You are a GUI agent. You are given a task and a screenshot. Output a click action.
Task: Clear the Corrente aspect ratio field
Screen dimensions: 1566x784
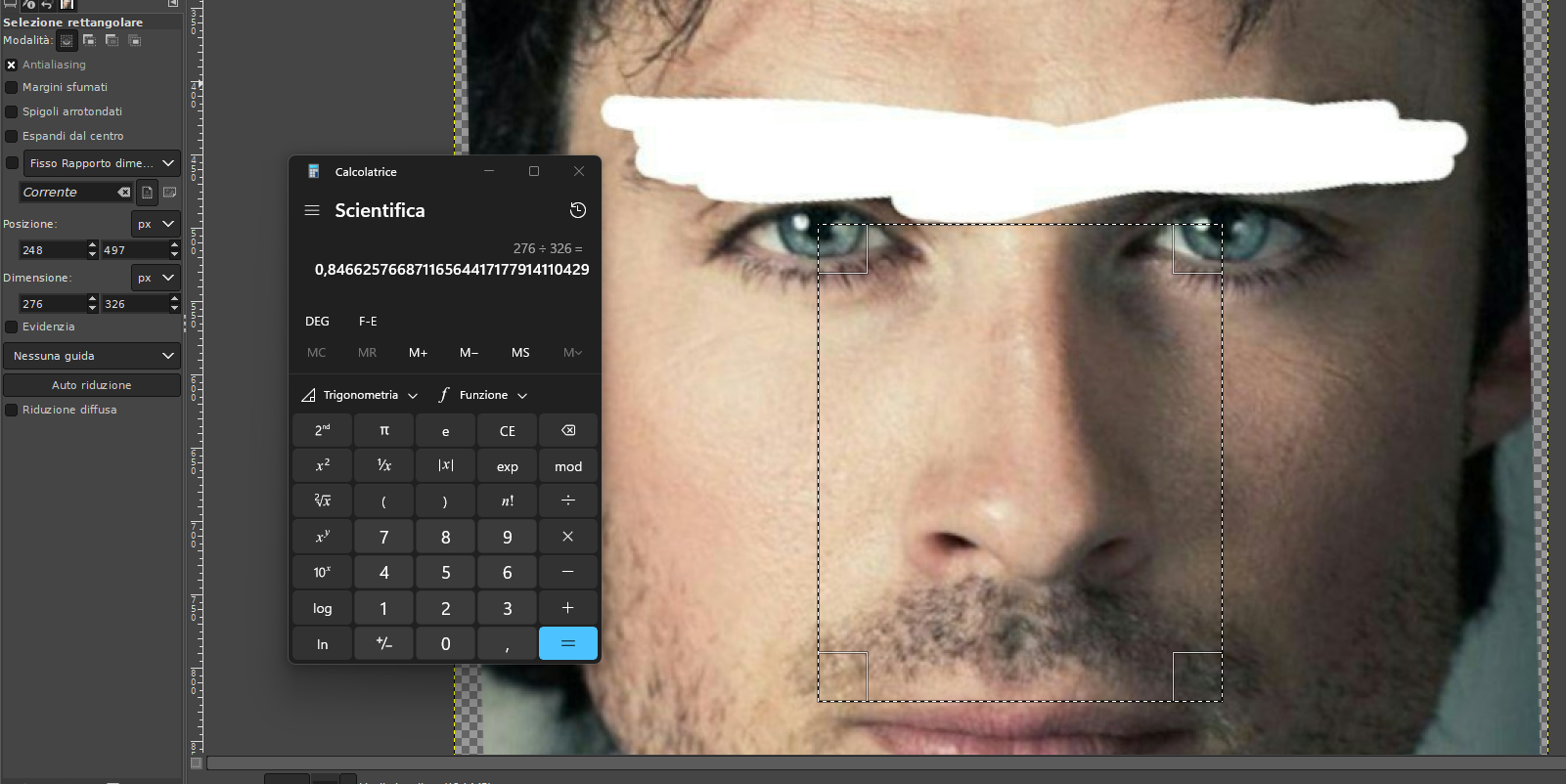pyautogui.click(x=124, y=193)
